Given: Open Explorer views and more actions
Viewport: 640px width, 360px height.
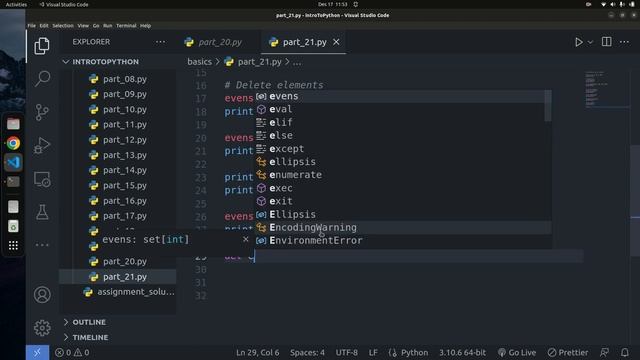Looking at the screenshot, I should click(x=160, y=42).
